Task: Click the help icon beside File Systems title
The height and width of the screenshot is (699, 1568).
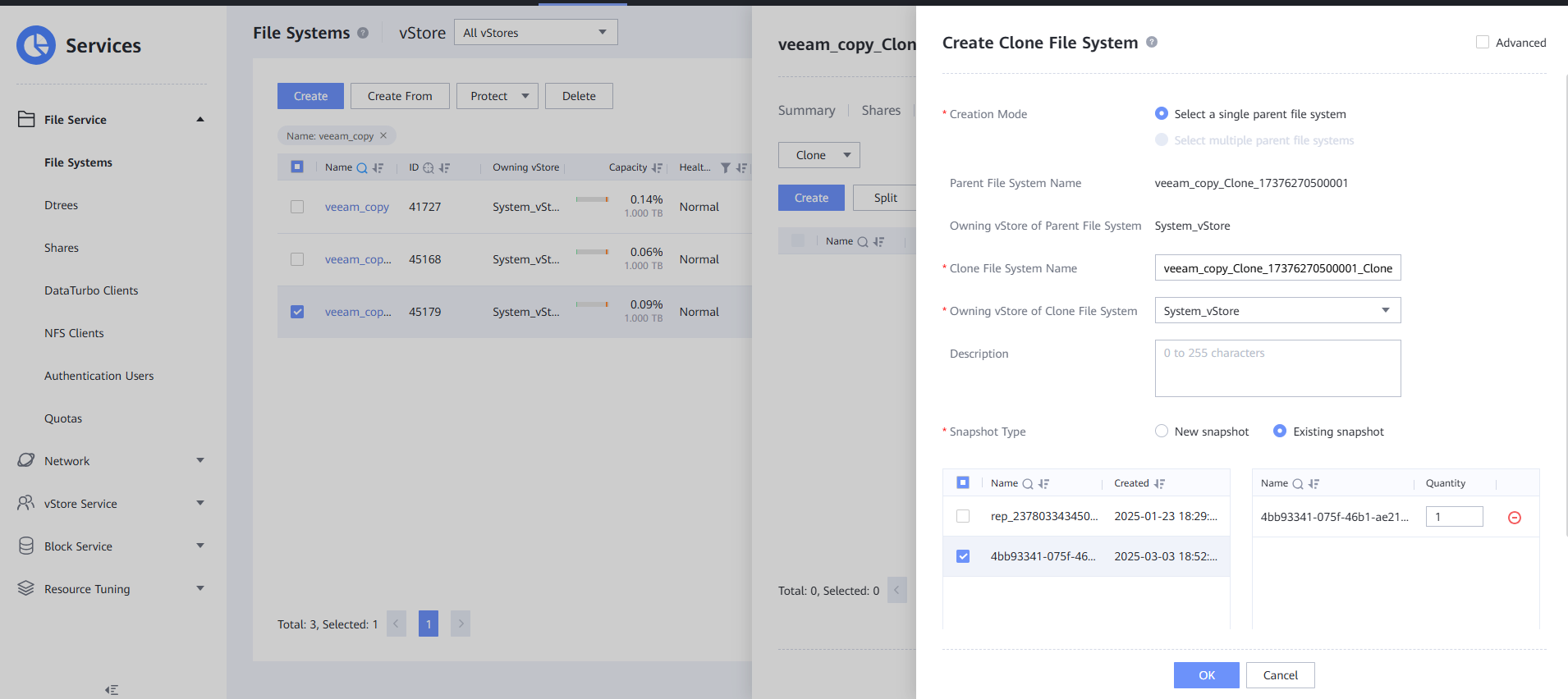Action: (363, 33)
